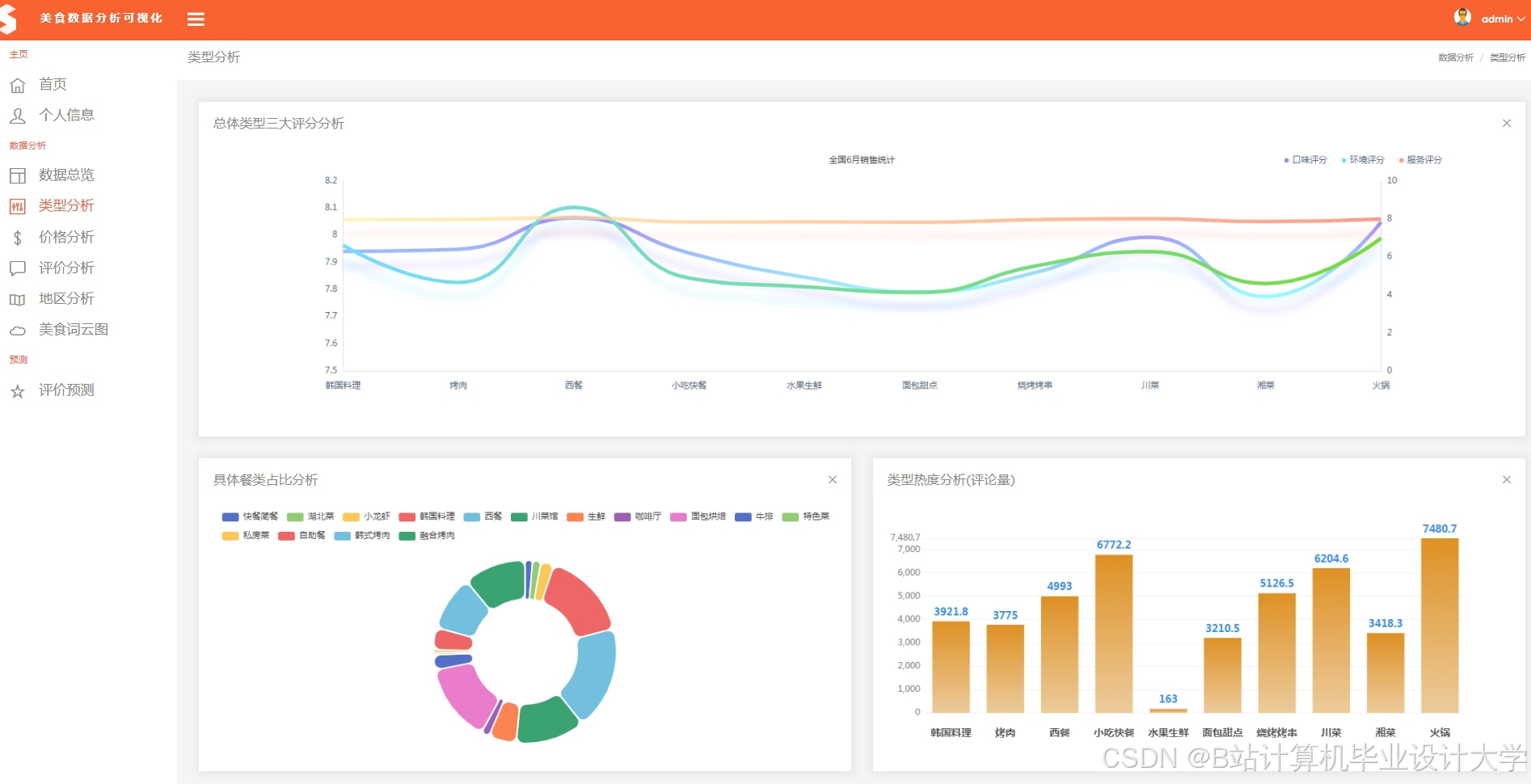The width and height of the screenshot is (1531, 784).
Task: Toggle the 口味评分 legend series
Action: click(1305, 159)
